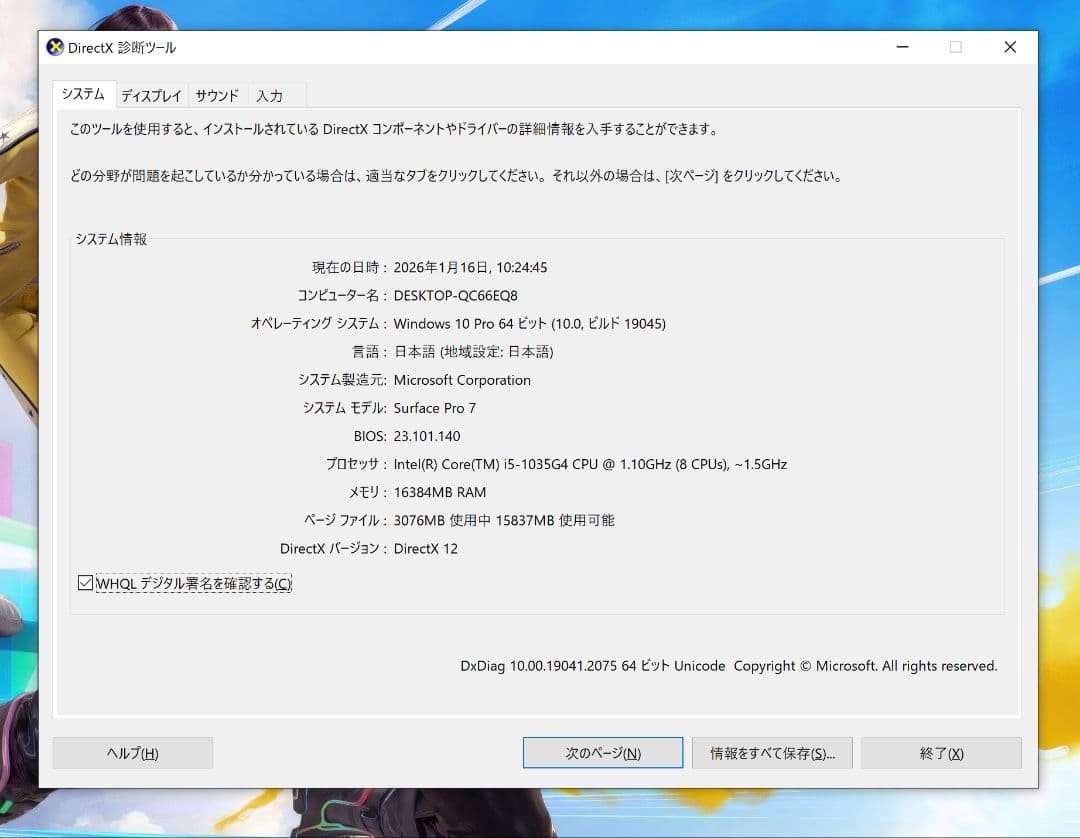Viewport: 1080px width, 838px height.
Task: Click the Surface Pro 7 system model text
Action: [435, 408]
